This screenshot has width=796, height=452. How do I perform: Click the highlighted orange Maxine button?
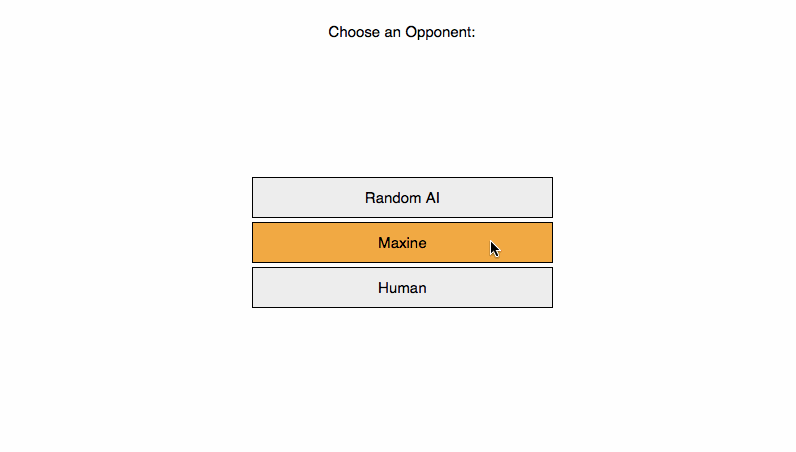(x=402, y=243)
